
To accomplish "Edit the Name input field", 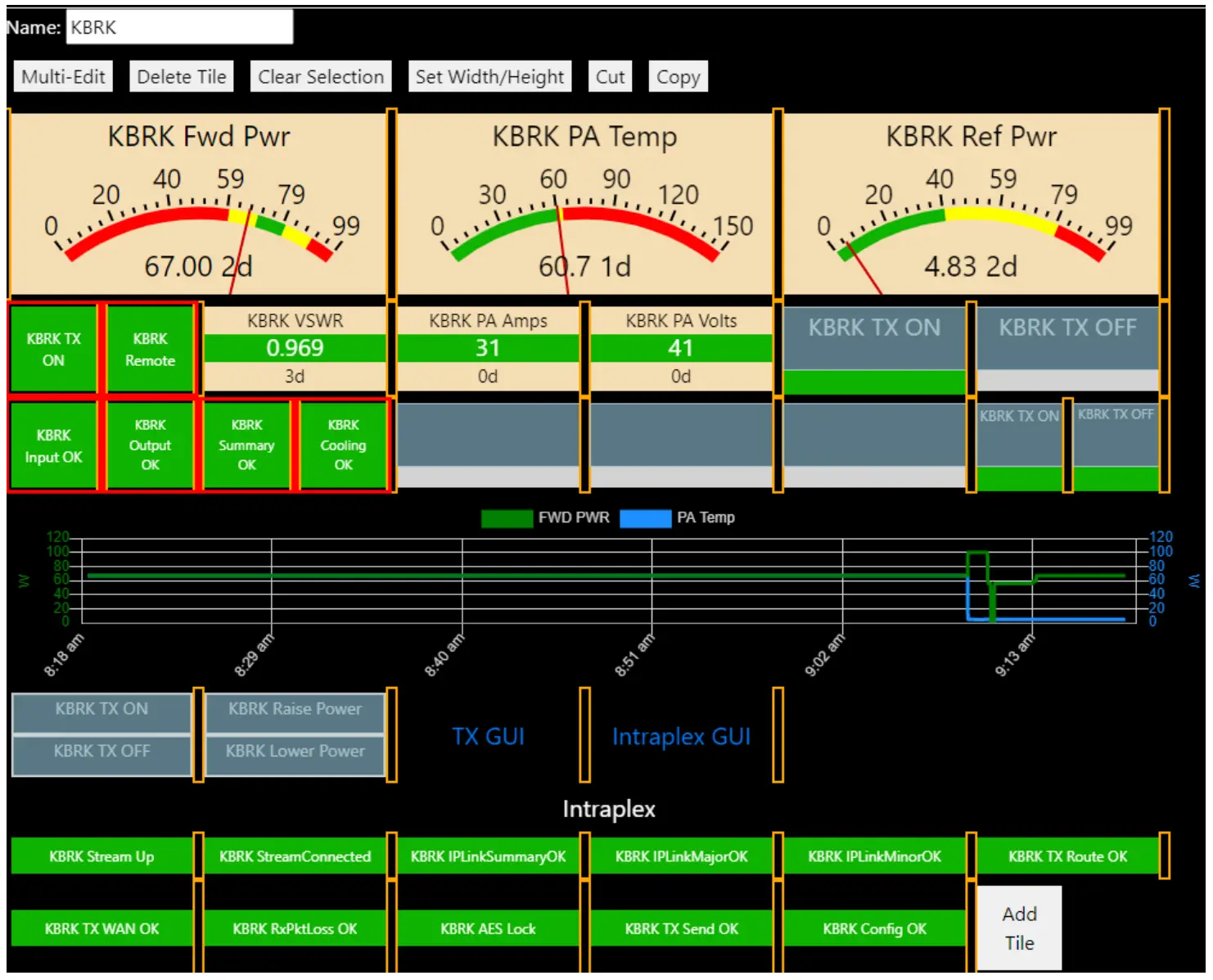I will coord(178,28).
